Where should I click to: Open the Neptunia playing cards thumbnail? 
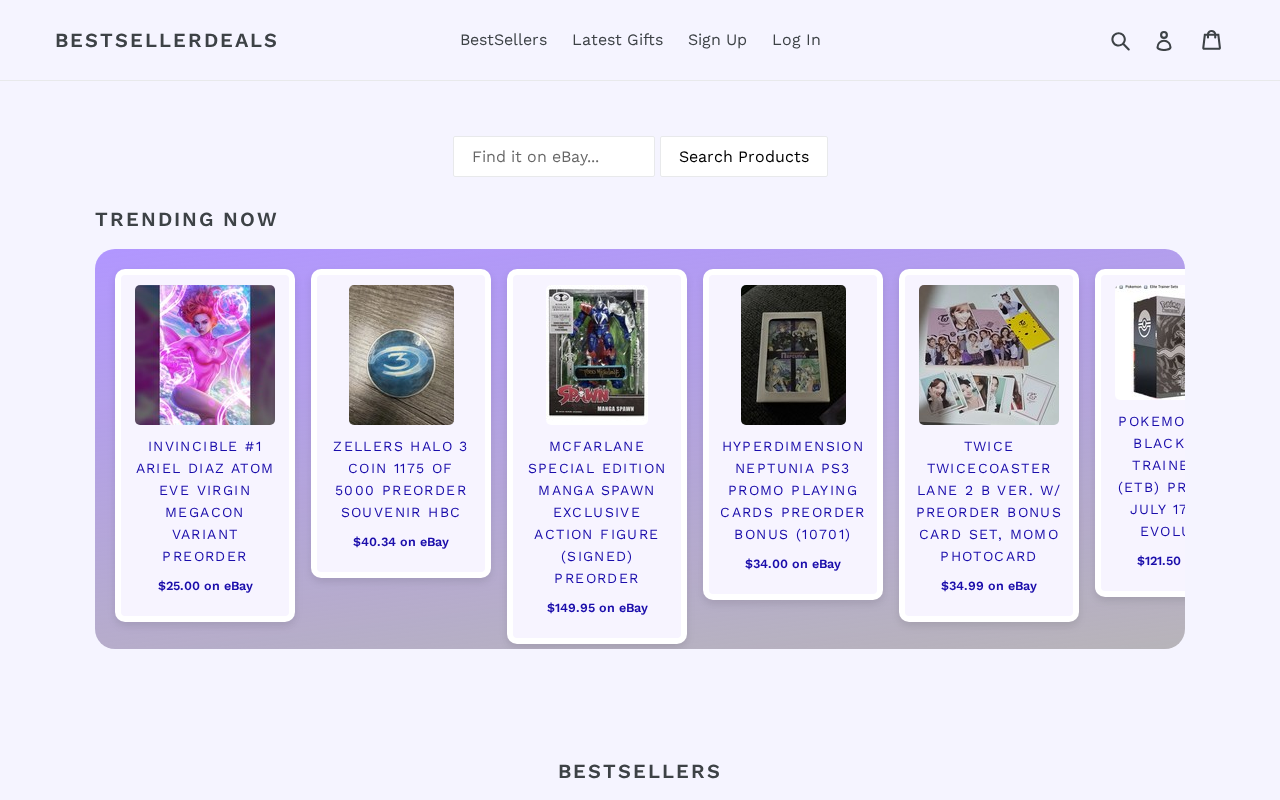click(793, 355)
